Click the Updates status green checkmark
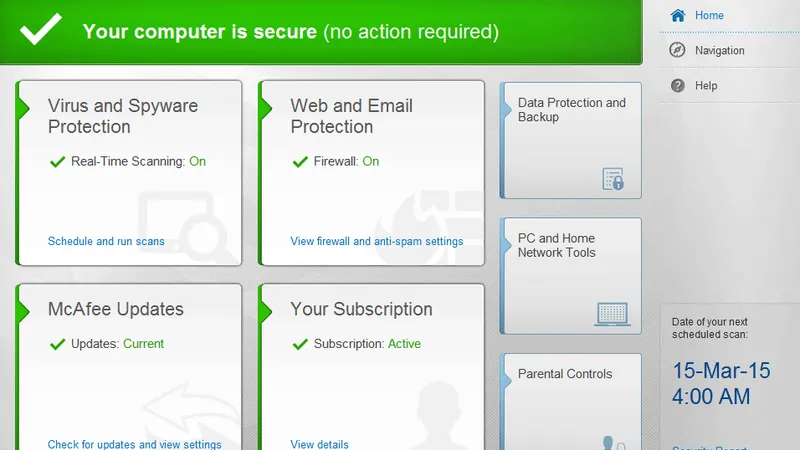The image size is (800, 450). coord(57,344)
